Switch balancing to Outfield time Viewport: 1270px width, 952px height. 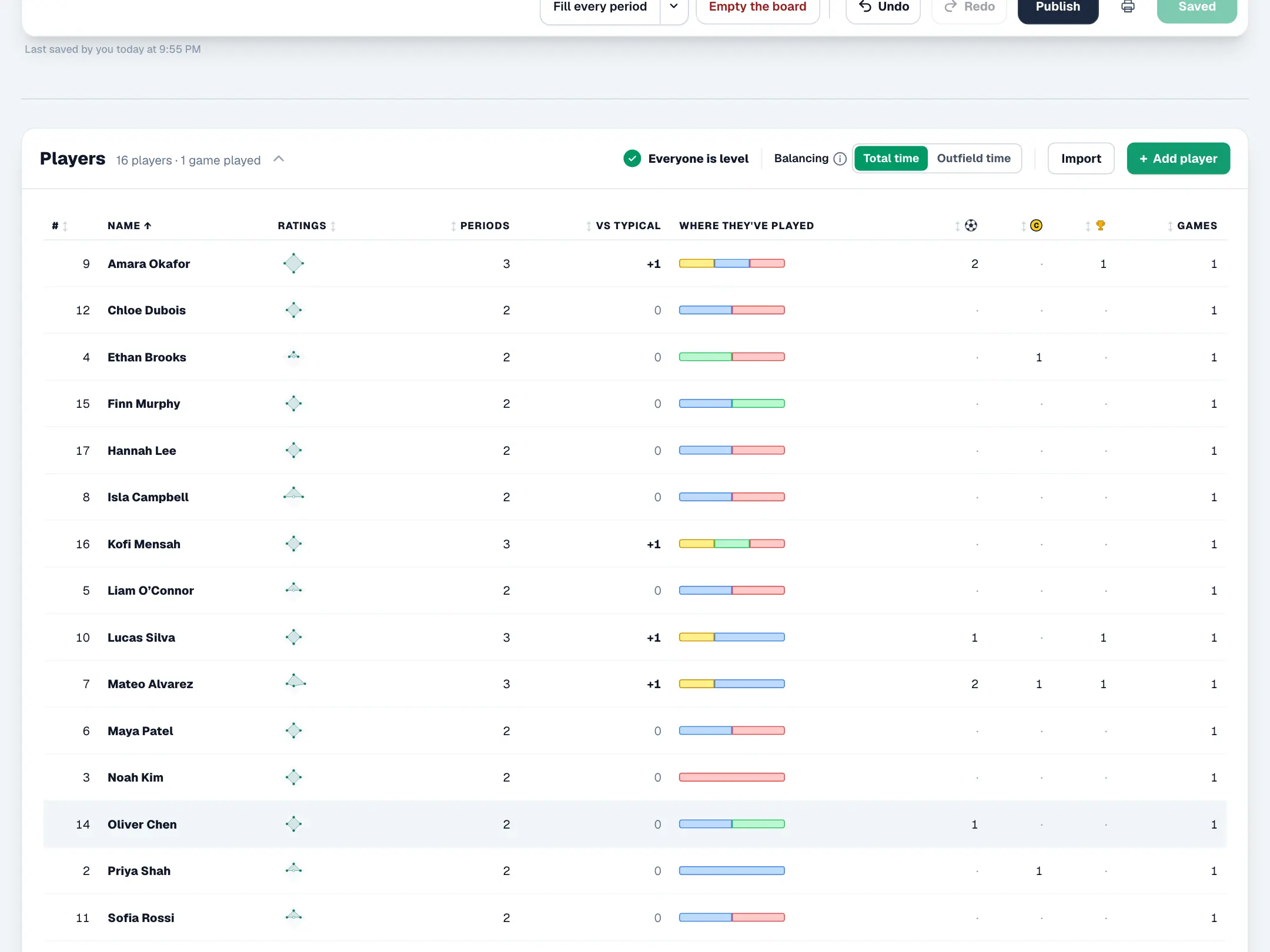click(x=974, y=159)
